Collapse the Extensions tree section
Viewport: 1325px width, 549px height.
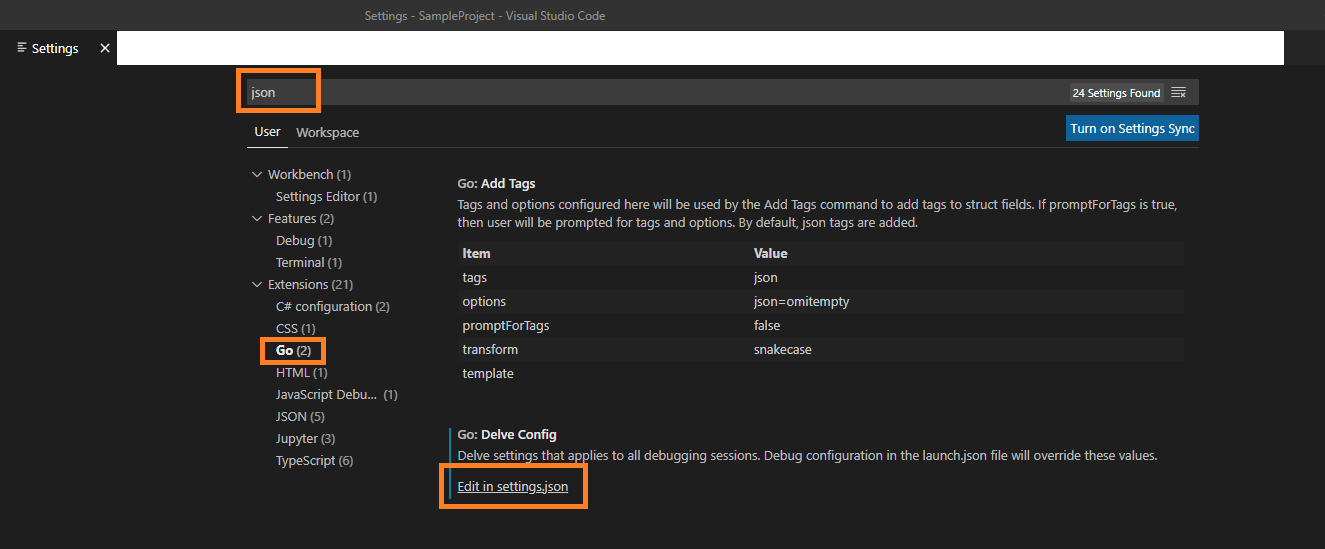(257, 285)
